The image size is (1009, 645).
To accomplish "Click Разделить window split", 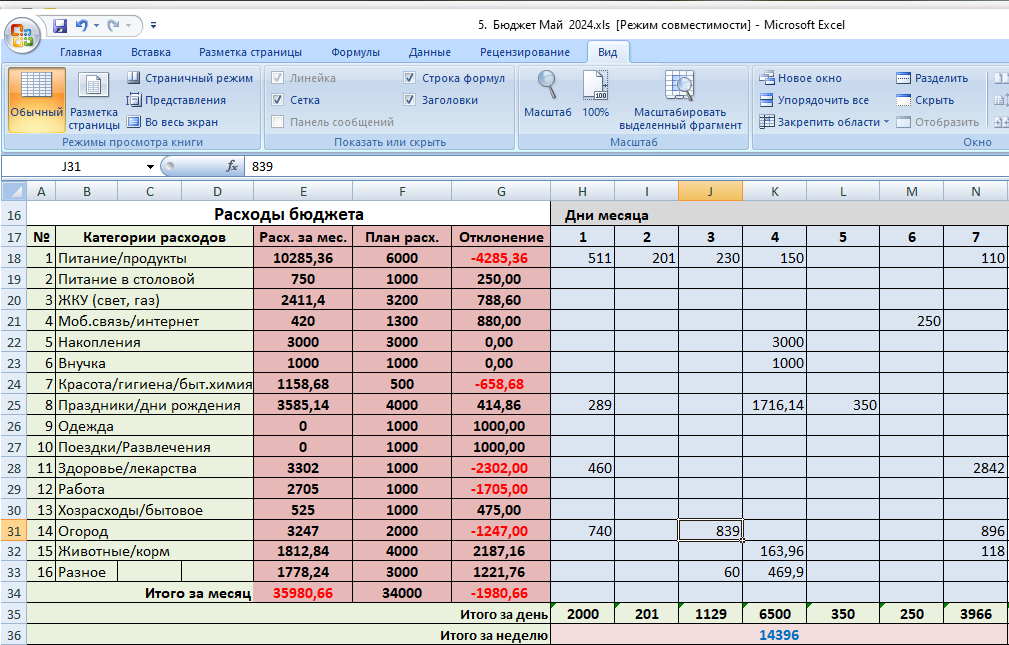I will coord(932,78).
